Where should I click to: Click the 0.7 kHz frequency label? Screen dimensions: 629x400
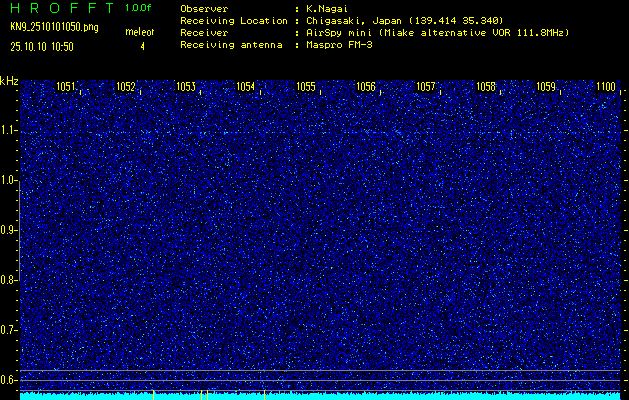tap(9, 330)
